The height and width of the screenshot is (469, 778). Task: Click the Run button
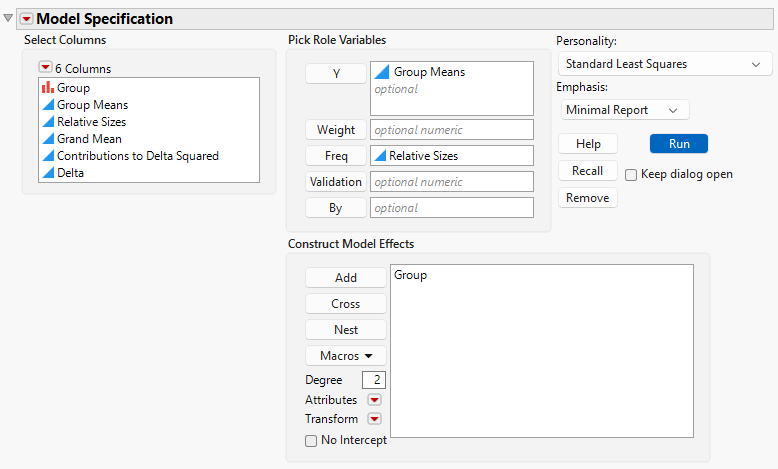[679, 144]
